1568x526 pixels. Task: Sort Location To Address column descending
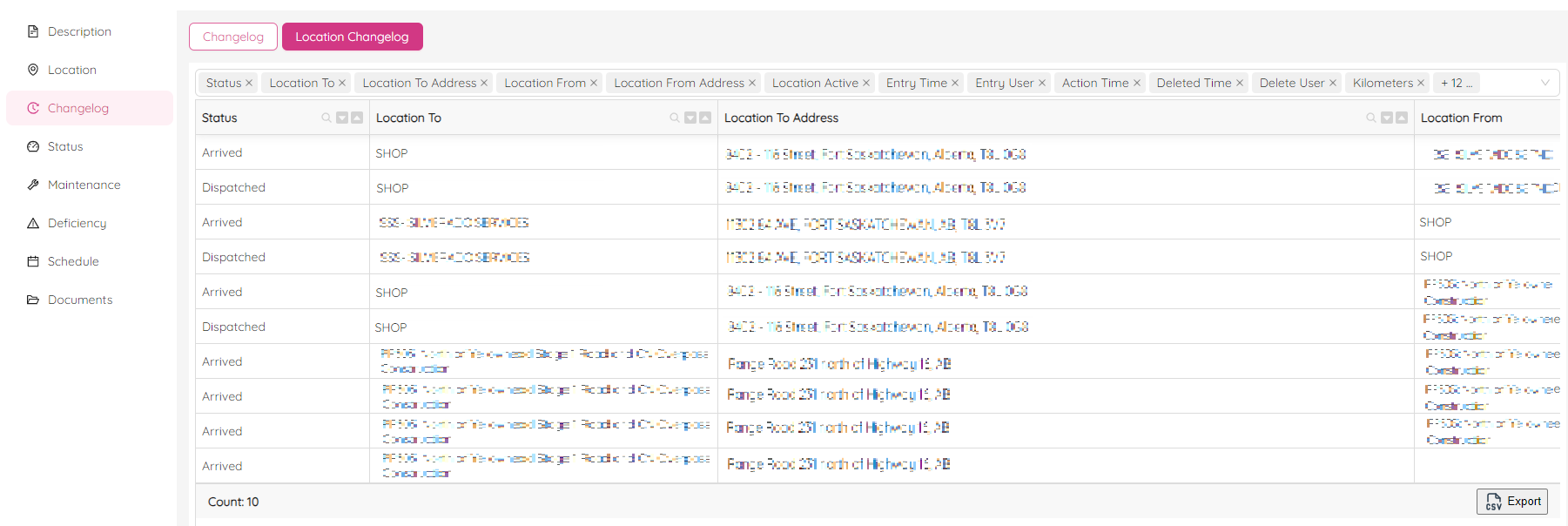point(1387,118)
